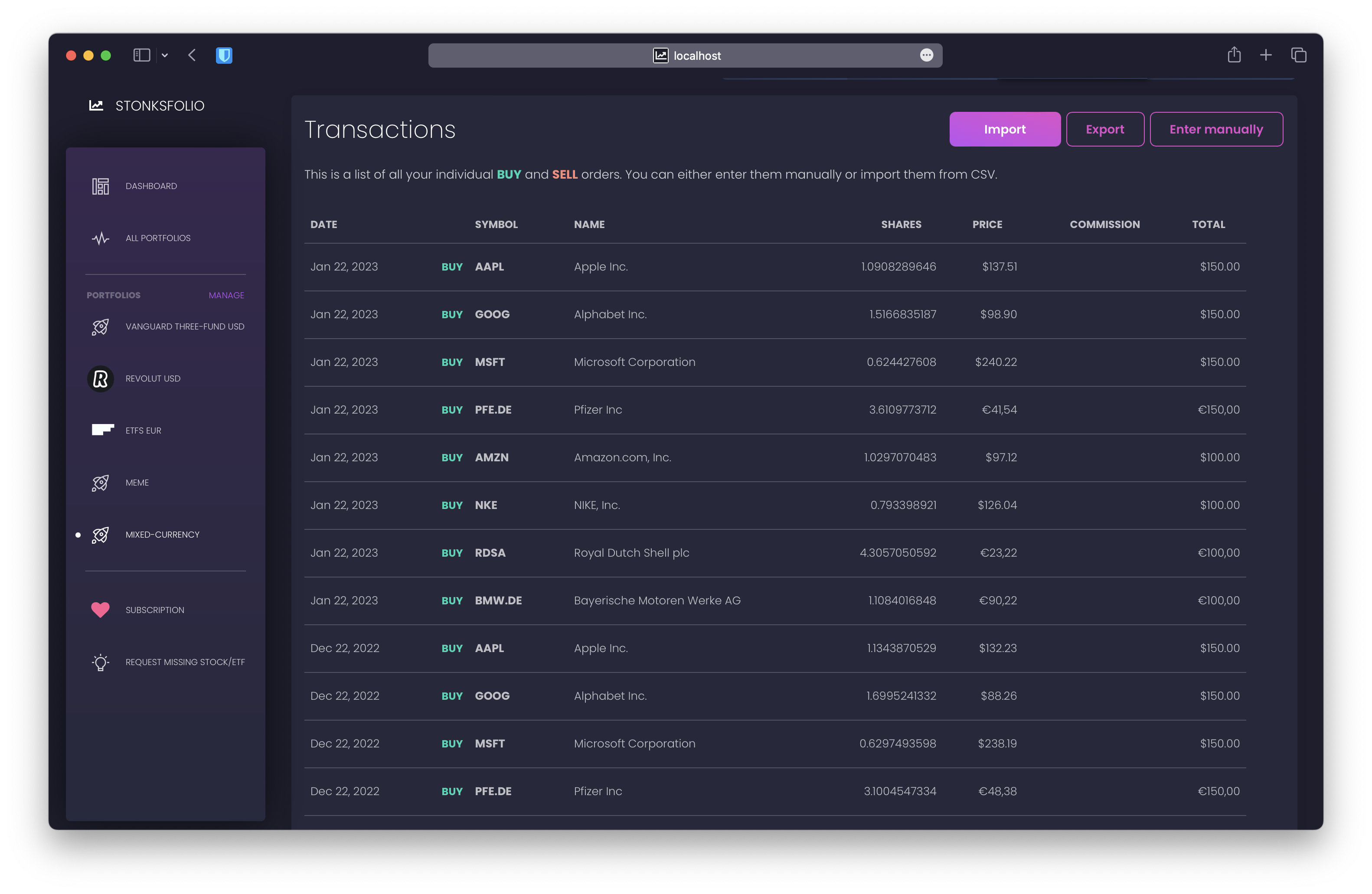Click Bayerische Motoren Werke AG name
The height and width of the screenshot is (894, 1372).
pyautogui.click(x=657, y=600)
